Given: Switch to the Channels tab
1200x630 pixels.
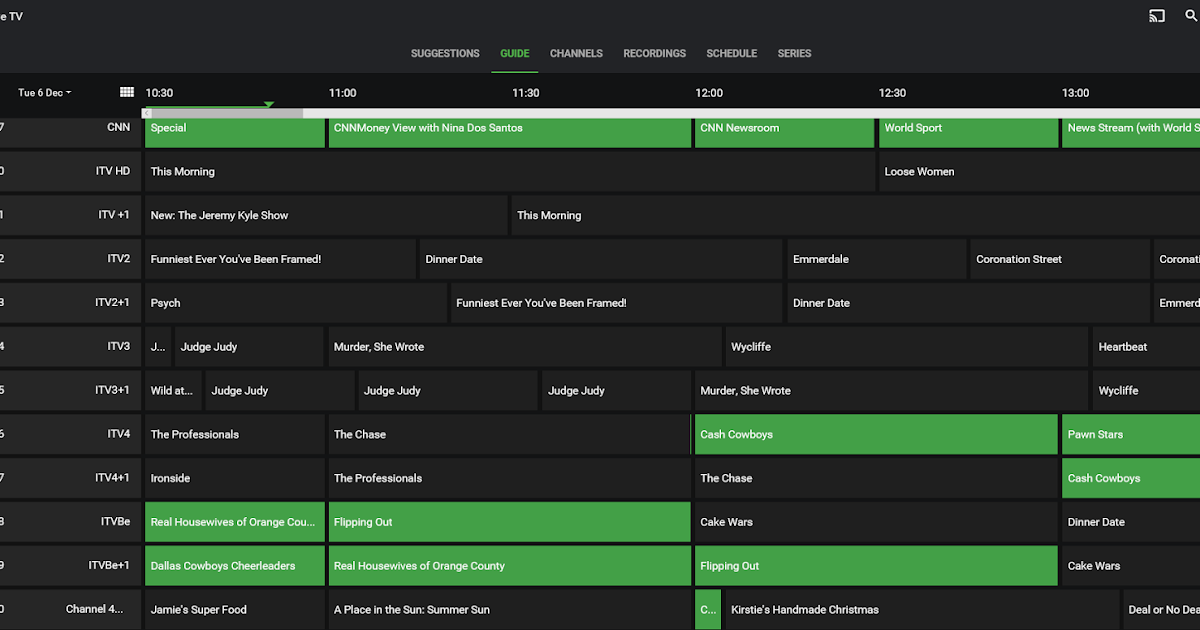Looking at the screenshot, I should click(x=576, y=53).
